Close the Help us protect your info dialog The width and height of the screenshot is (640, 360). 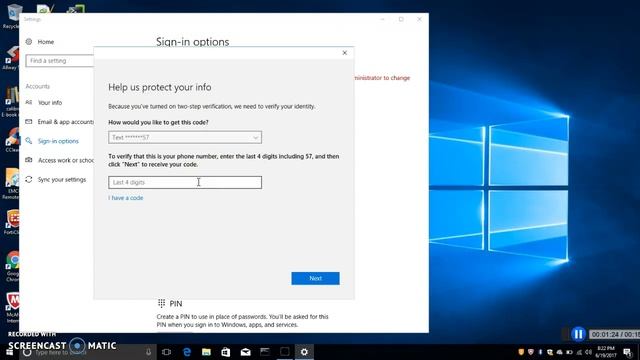(x=344, y=53)
